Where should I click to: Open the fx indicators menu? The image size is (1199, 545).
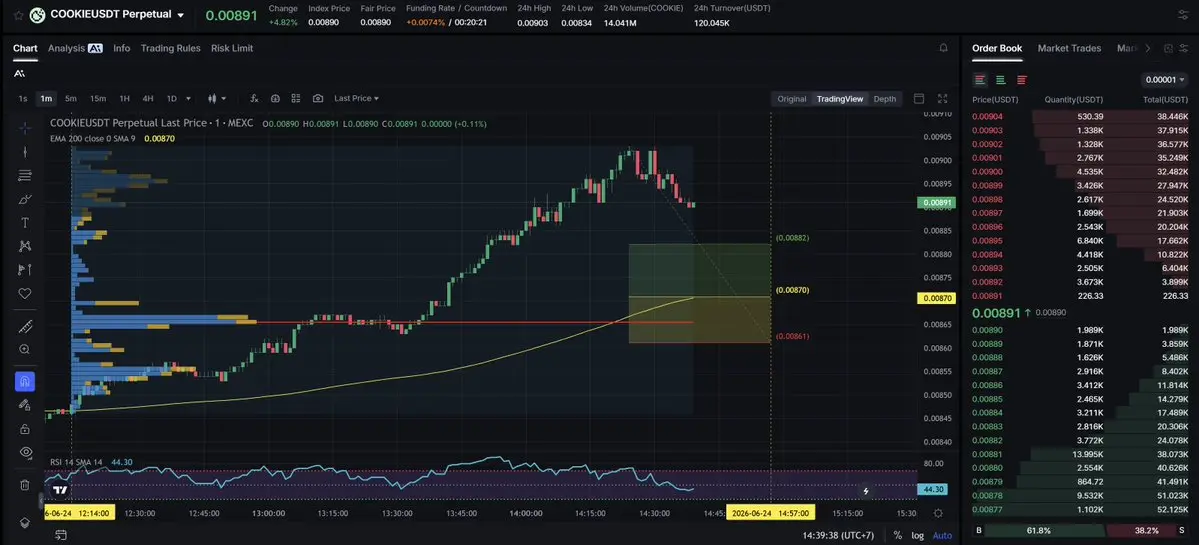(255, 99)
